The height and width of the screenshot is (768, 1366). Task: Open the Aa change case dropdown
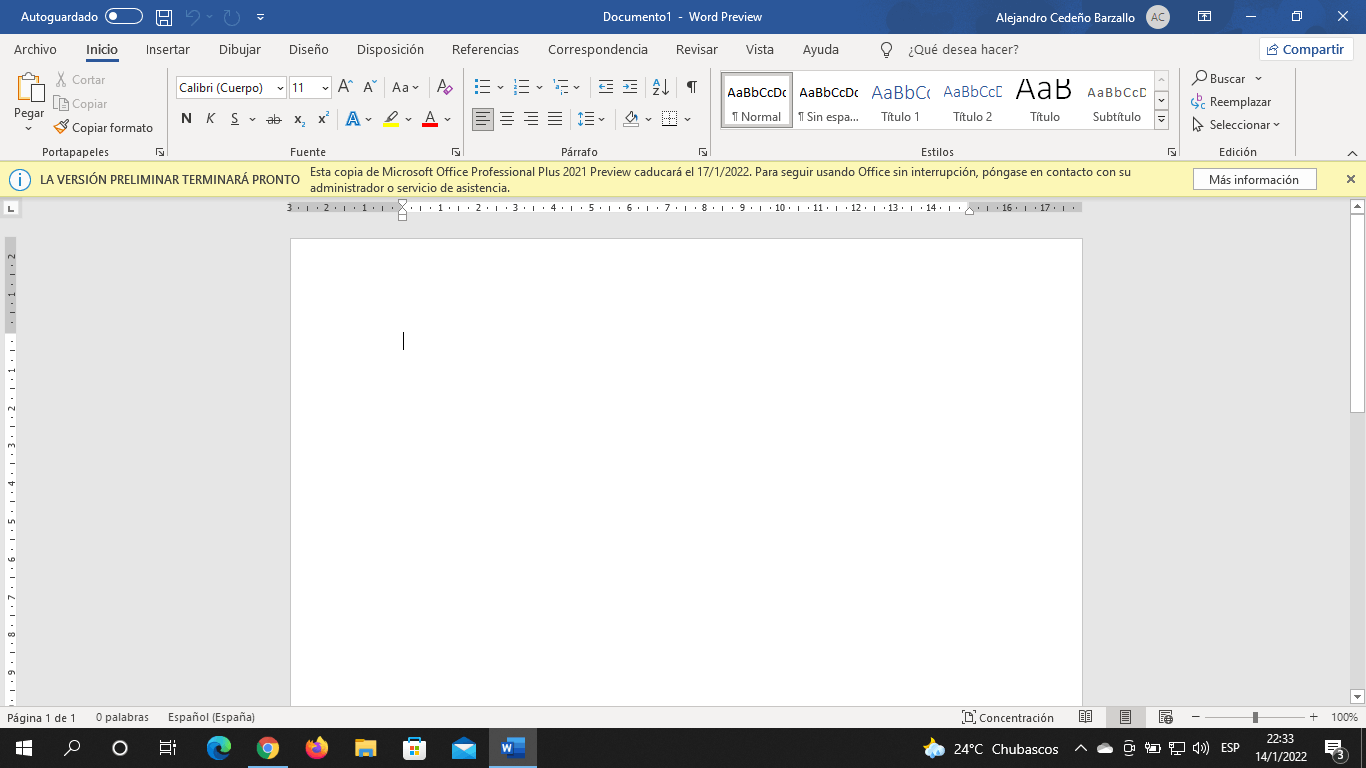point(406,87)
